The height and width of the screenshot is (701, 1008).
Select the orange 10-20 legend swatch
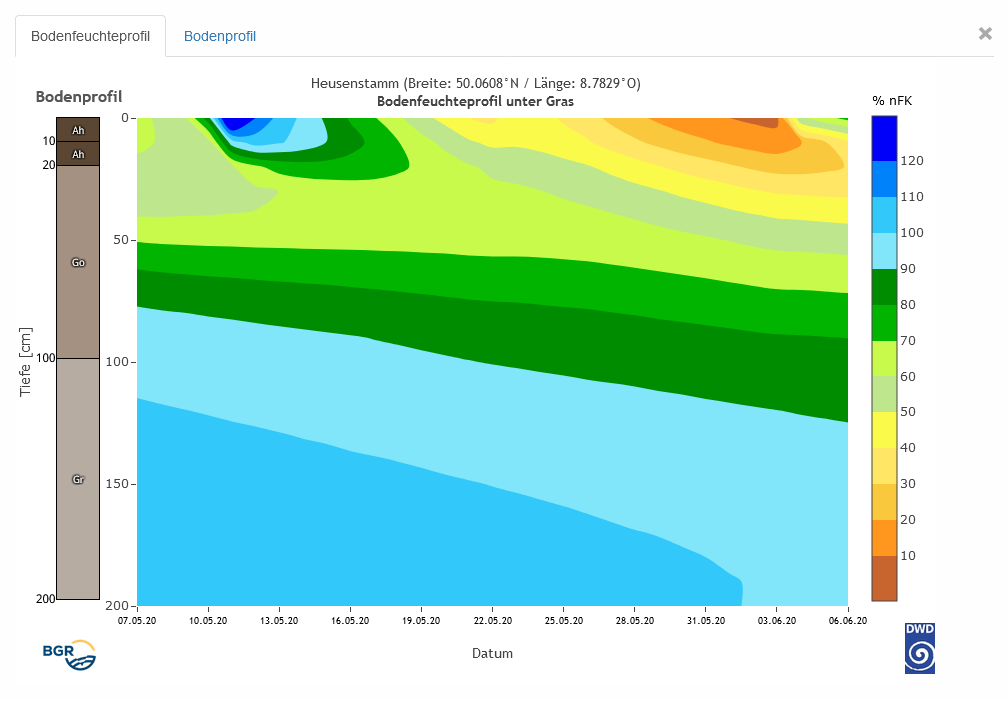click(x=885, y=538)
